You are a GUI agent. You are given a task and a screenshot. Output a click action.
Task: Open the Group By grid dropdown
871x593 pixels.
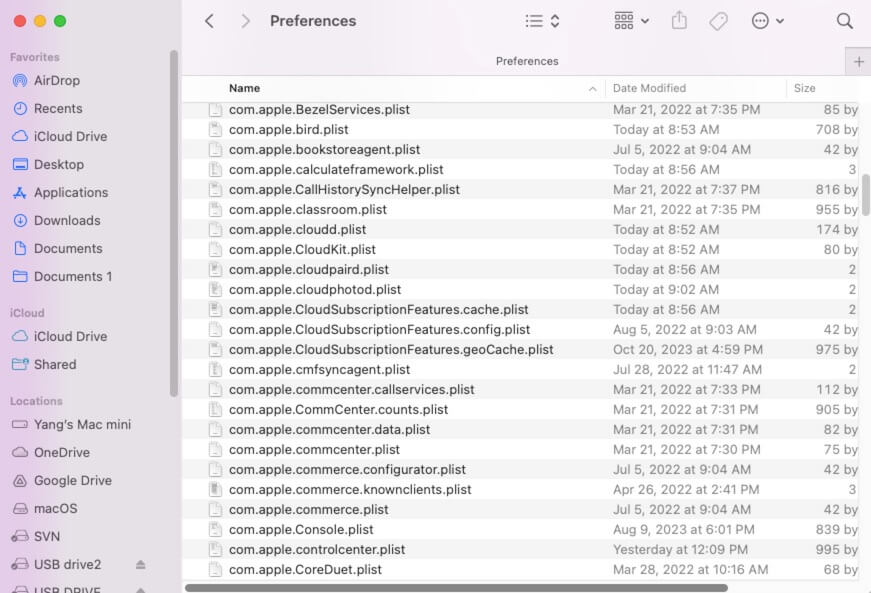coord(632,21)
